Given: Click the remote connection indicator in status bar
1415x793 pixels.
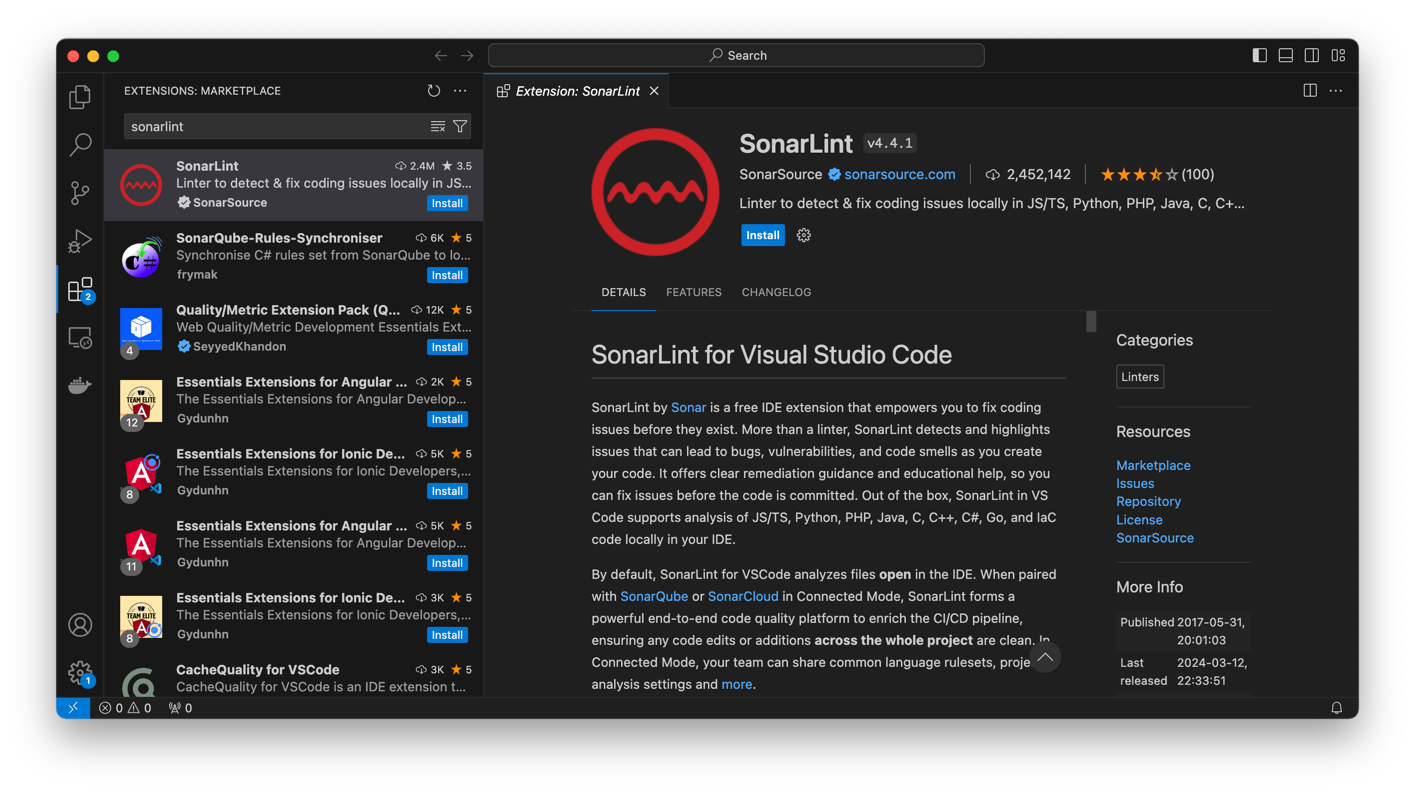Looking at the screenshot, I should click(x=72, y=707).
